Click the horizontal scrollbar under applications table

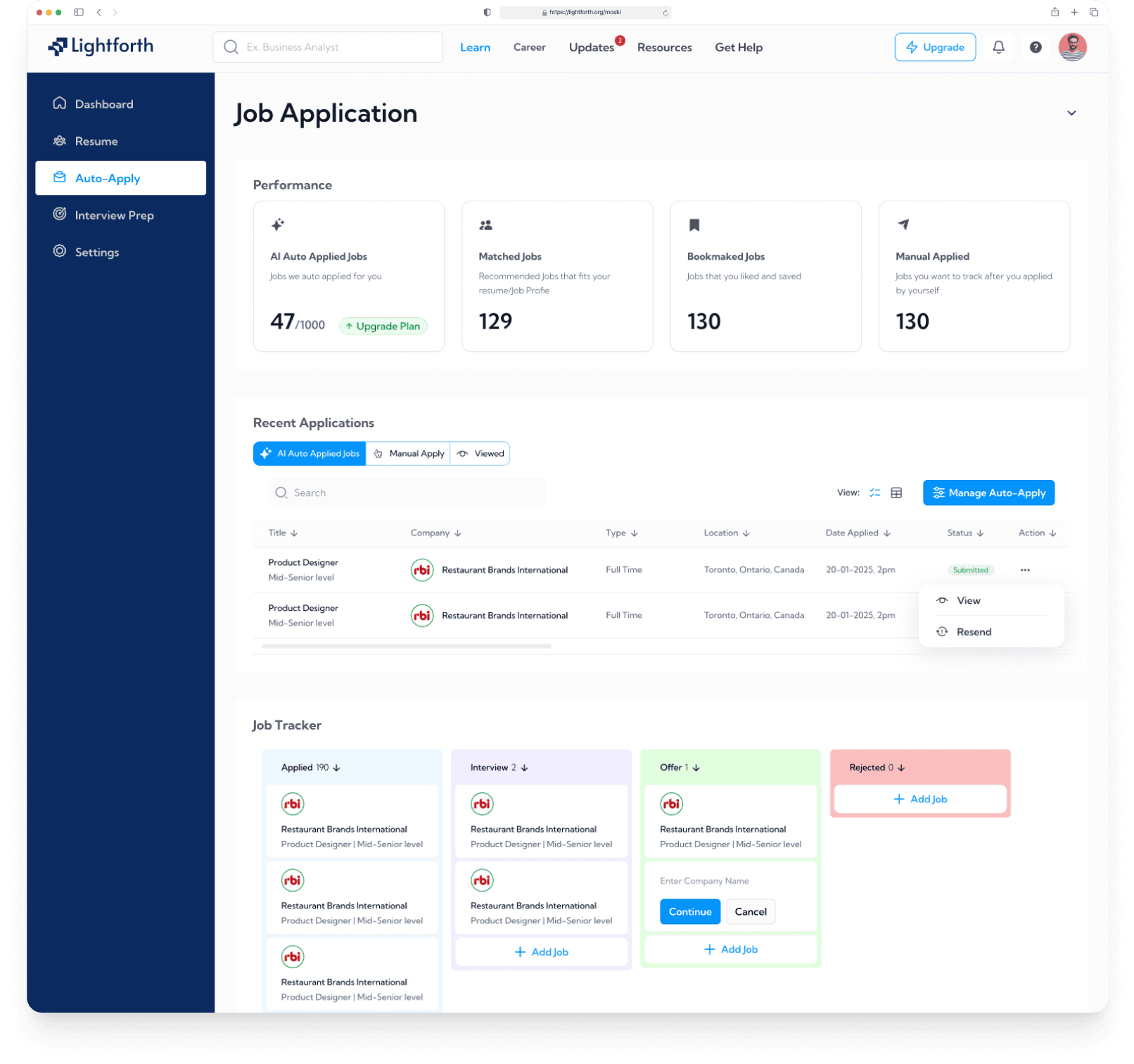(406, 646)
